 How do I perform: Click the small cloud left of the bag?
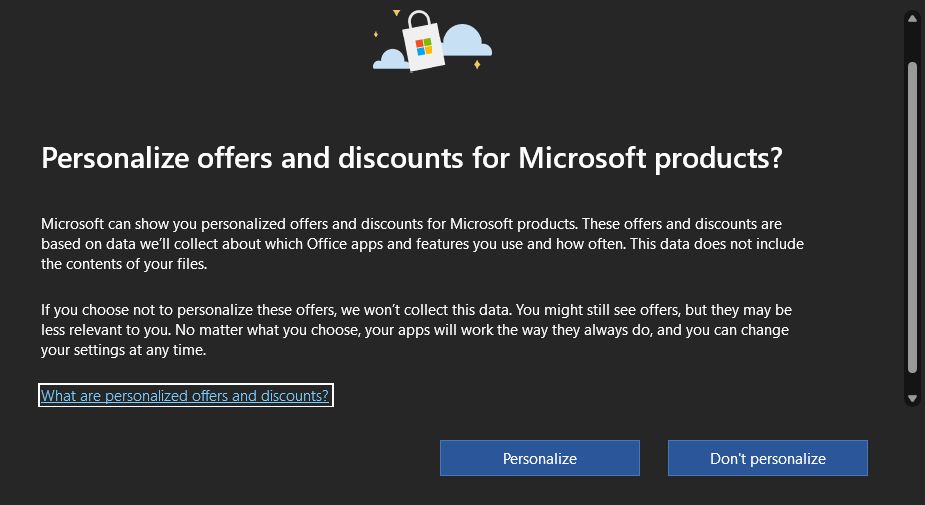click(391, 60)
